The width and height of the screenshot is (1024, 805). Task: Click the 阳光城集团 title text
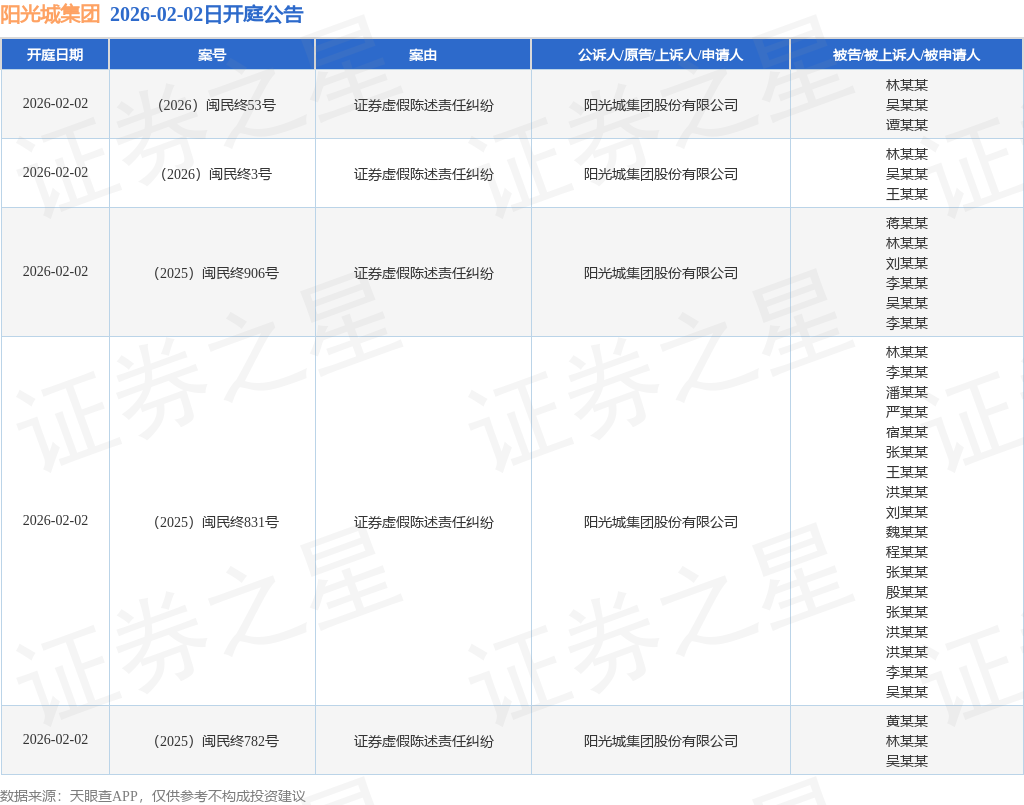50,15
